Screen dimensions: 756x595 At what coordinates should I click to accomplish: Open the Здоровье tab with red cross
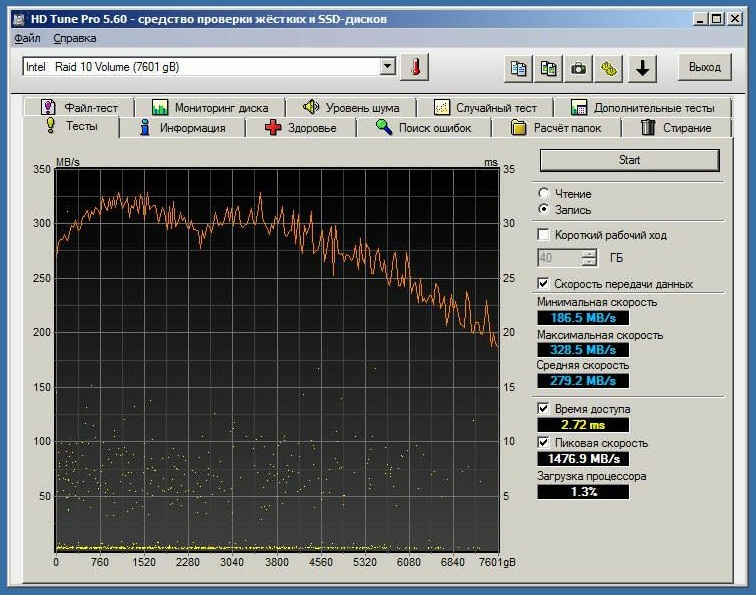(x=300, y=127)
